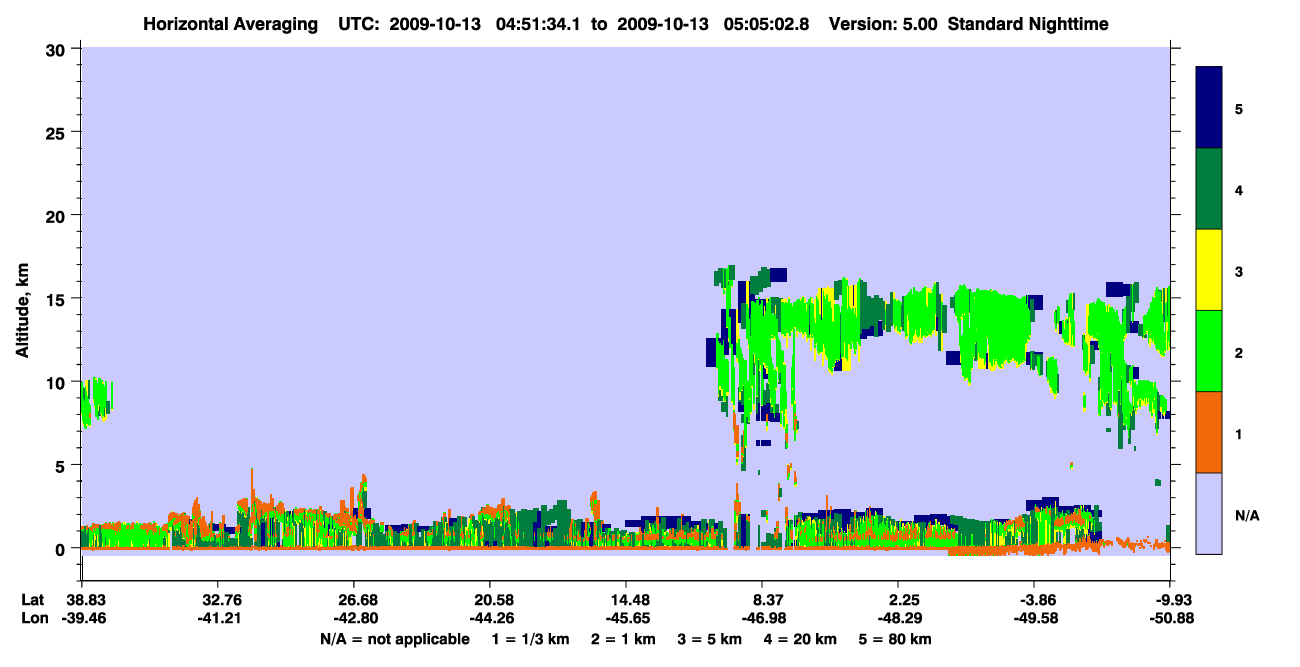Click legend text '3 = 5 km'

[x=711, y=638]
